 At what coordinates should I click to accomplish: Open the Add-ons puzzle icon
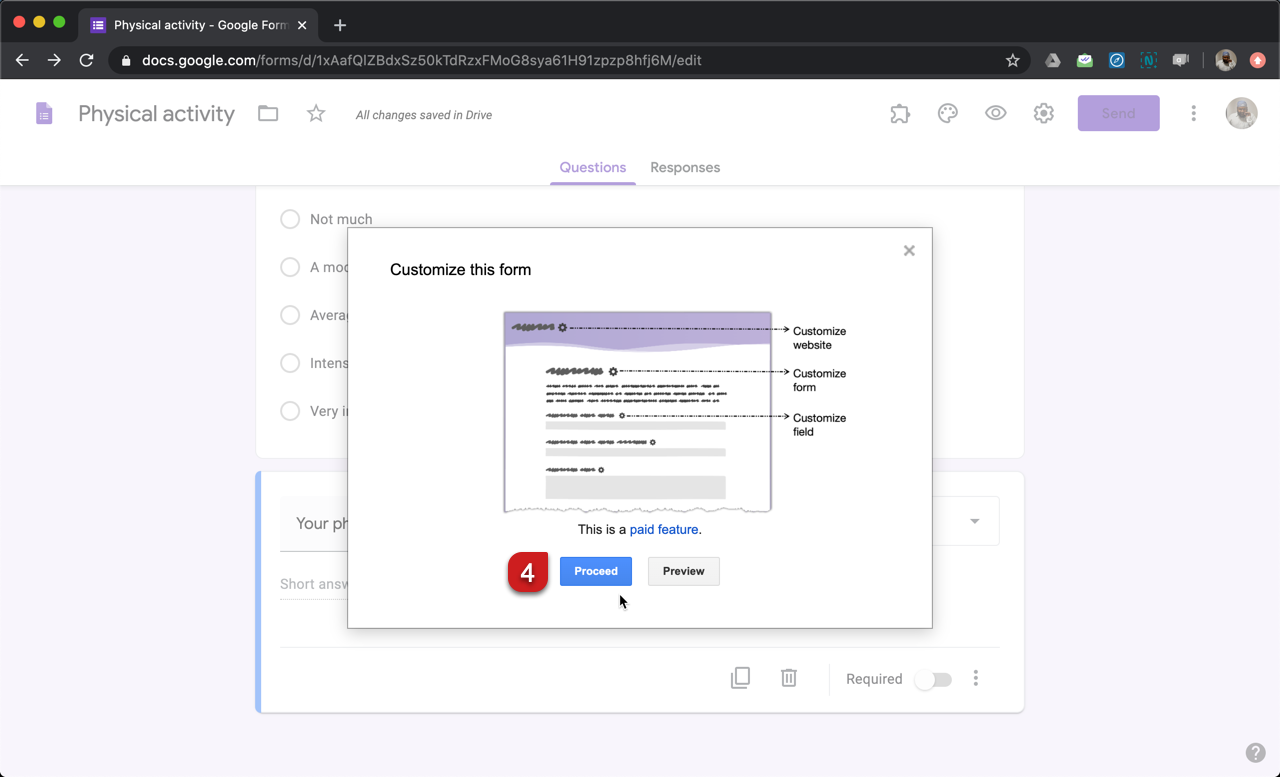(899, 113)
